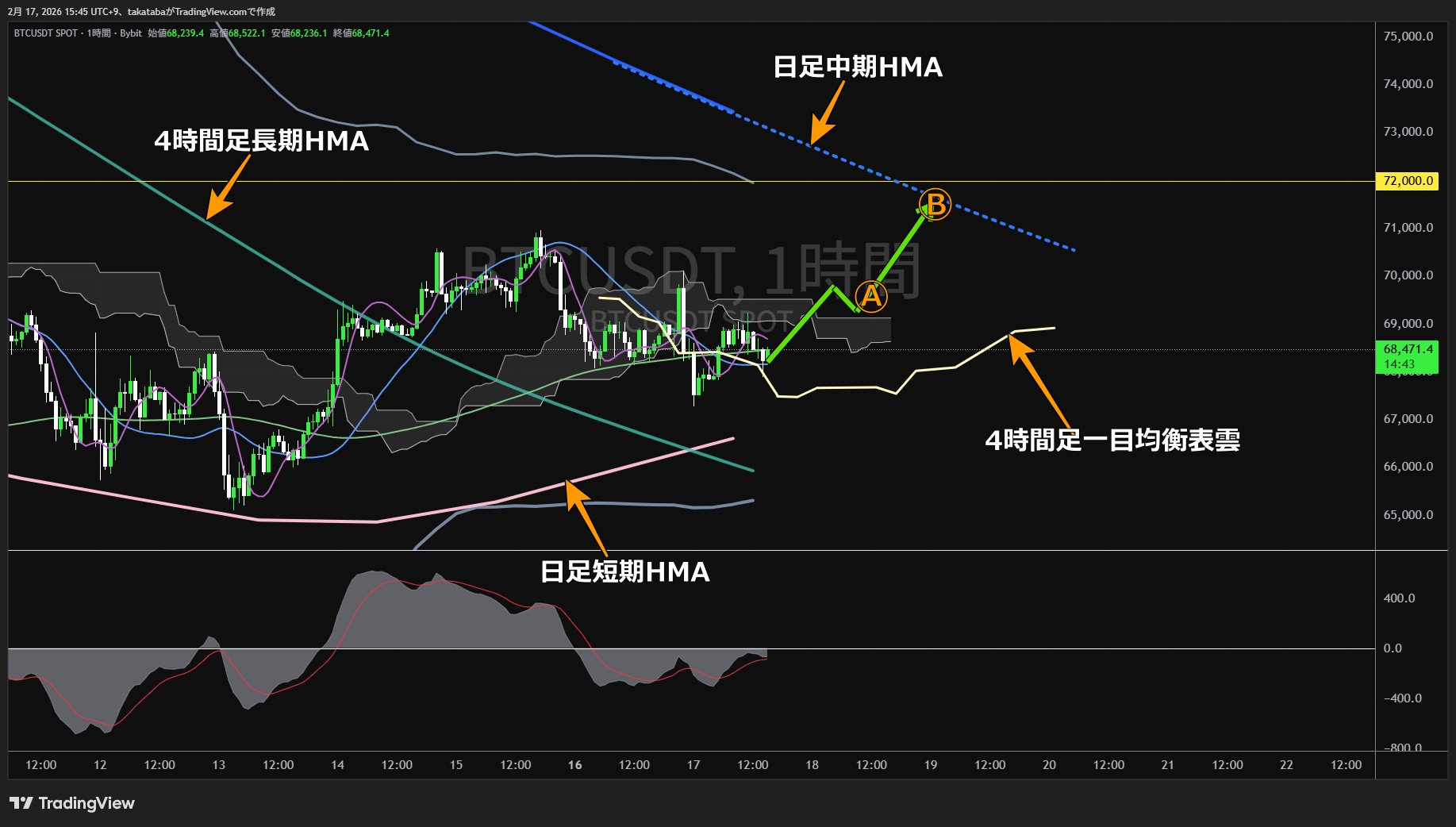This screenshot has width=1456, height=827.
Task: Click the 14:43 bar countdown timer
Action: click(x=1399, y=364)
